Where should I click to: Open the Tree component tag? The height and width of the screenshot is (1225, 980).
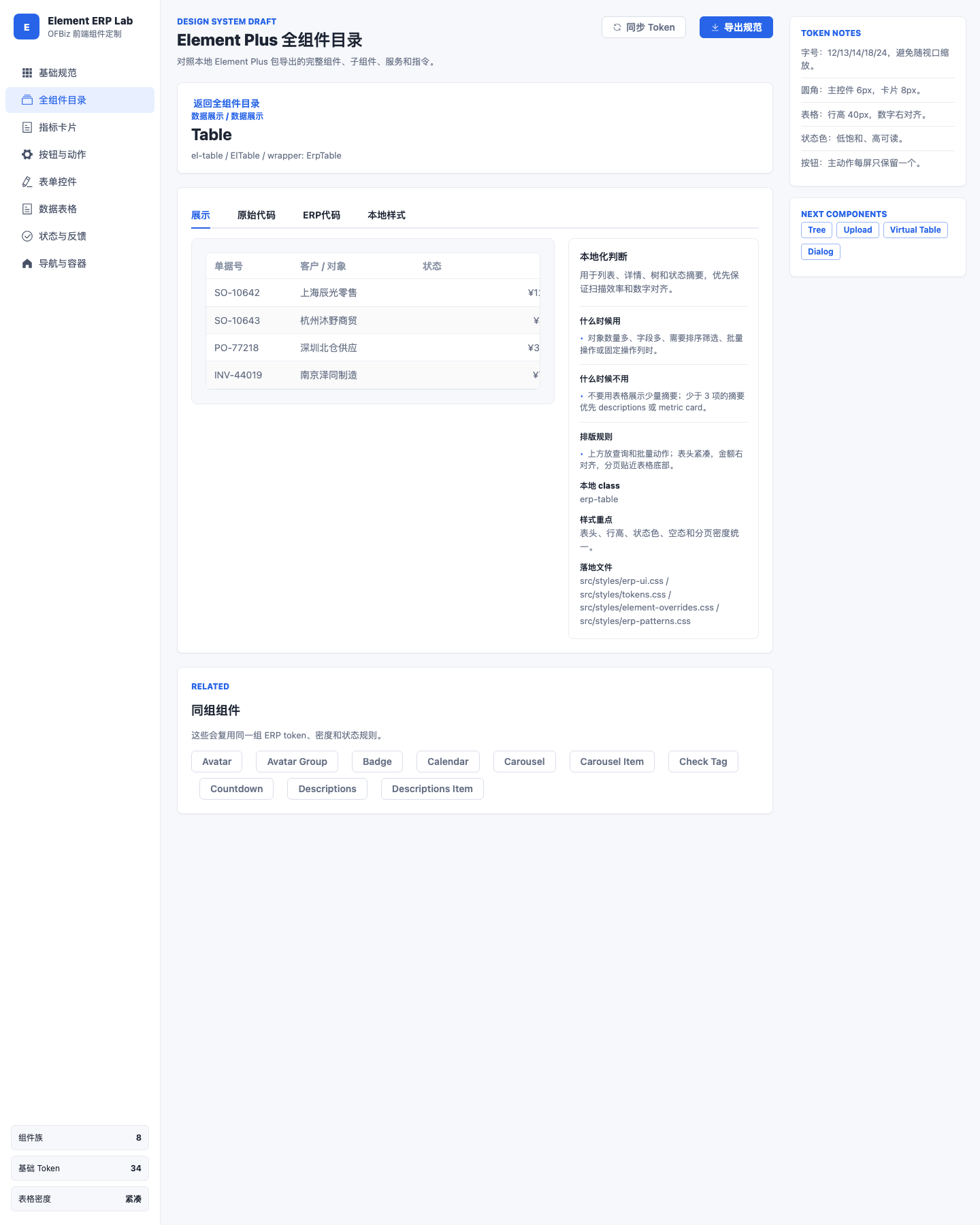pos(817,230)
